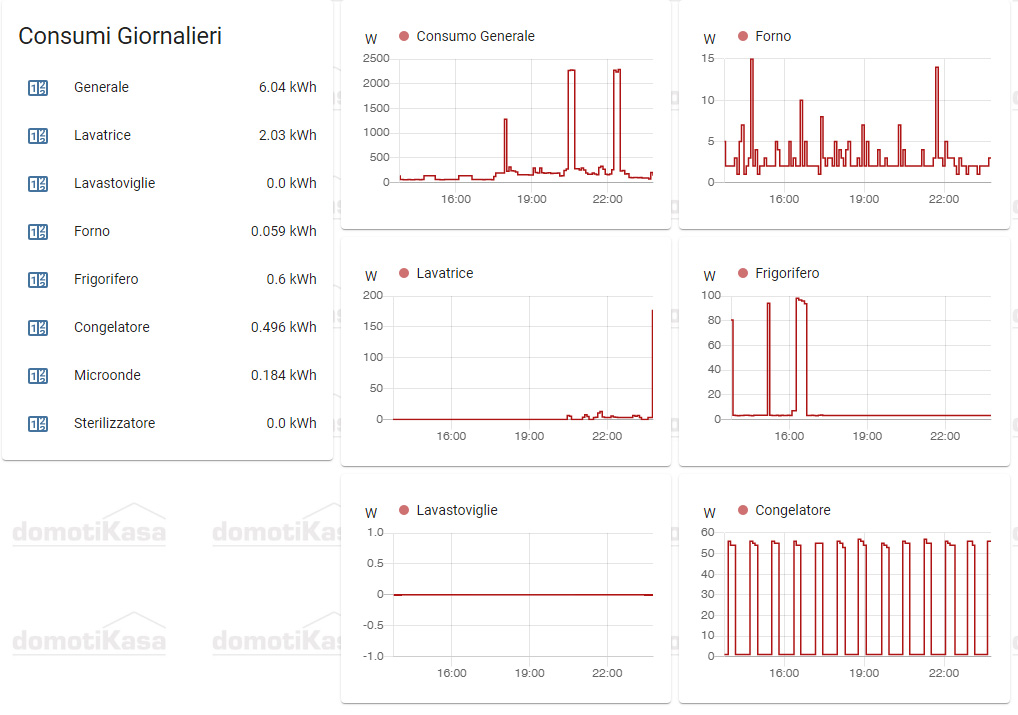Open the Lavatrice entity row label
Image resolution: width=1018 pixels, height=715 pixels.
[102, 135]
